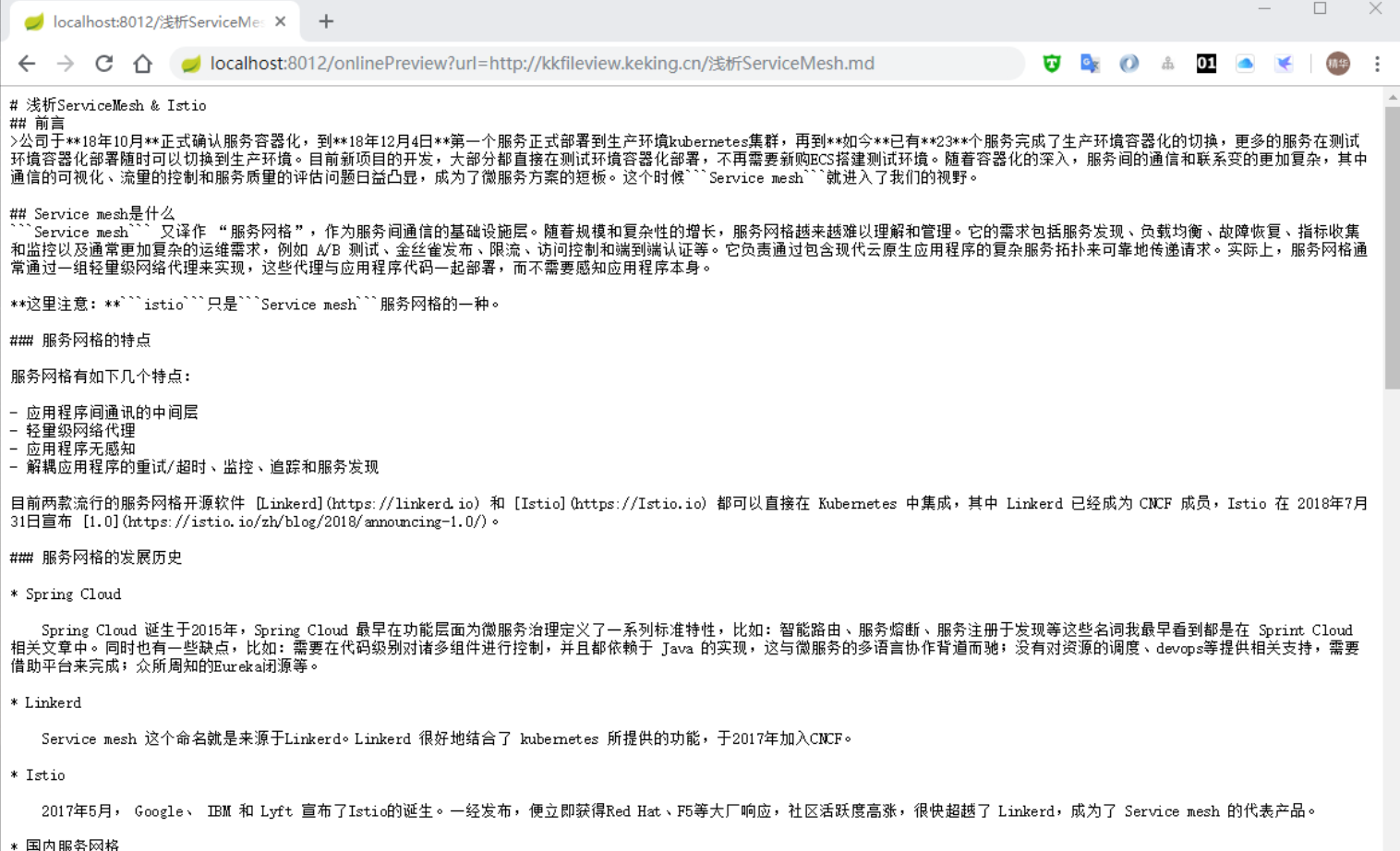Click the line starting '2017年5月， Google'
The height and width of the screenshot is (851, 1400).
coord(679,811)
